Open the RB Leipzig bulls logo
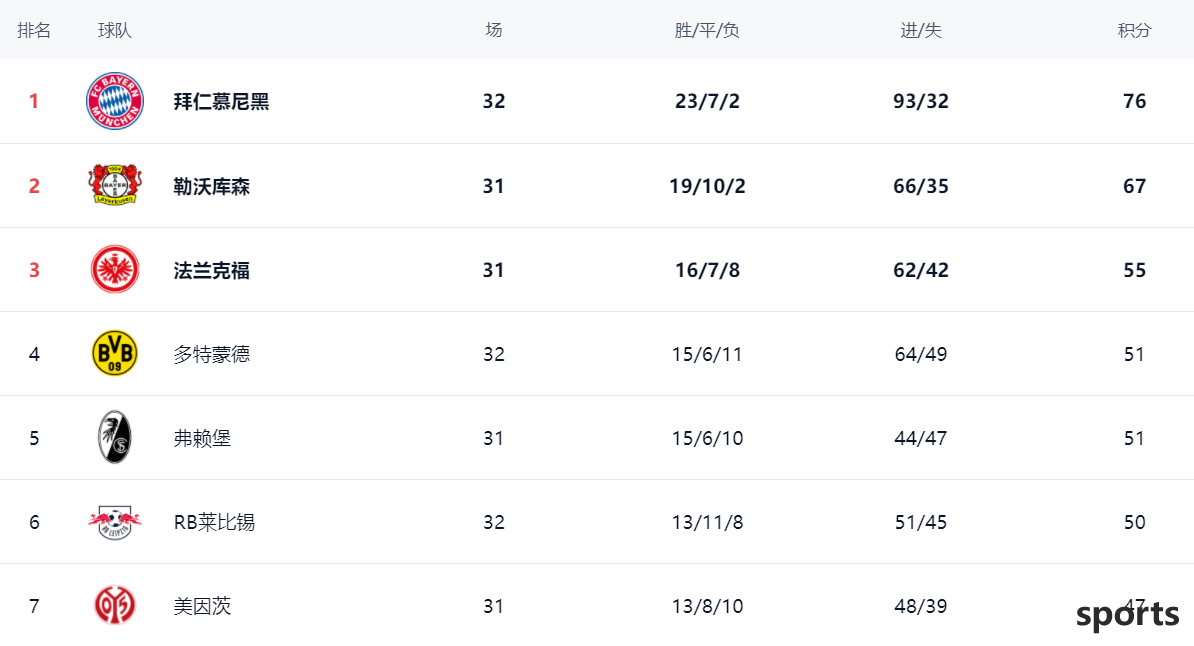Viewport: 1194px width, 646px height. point(115,523)
